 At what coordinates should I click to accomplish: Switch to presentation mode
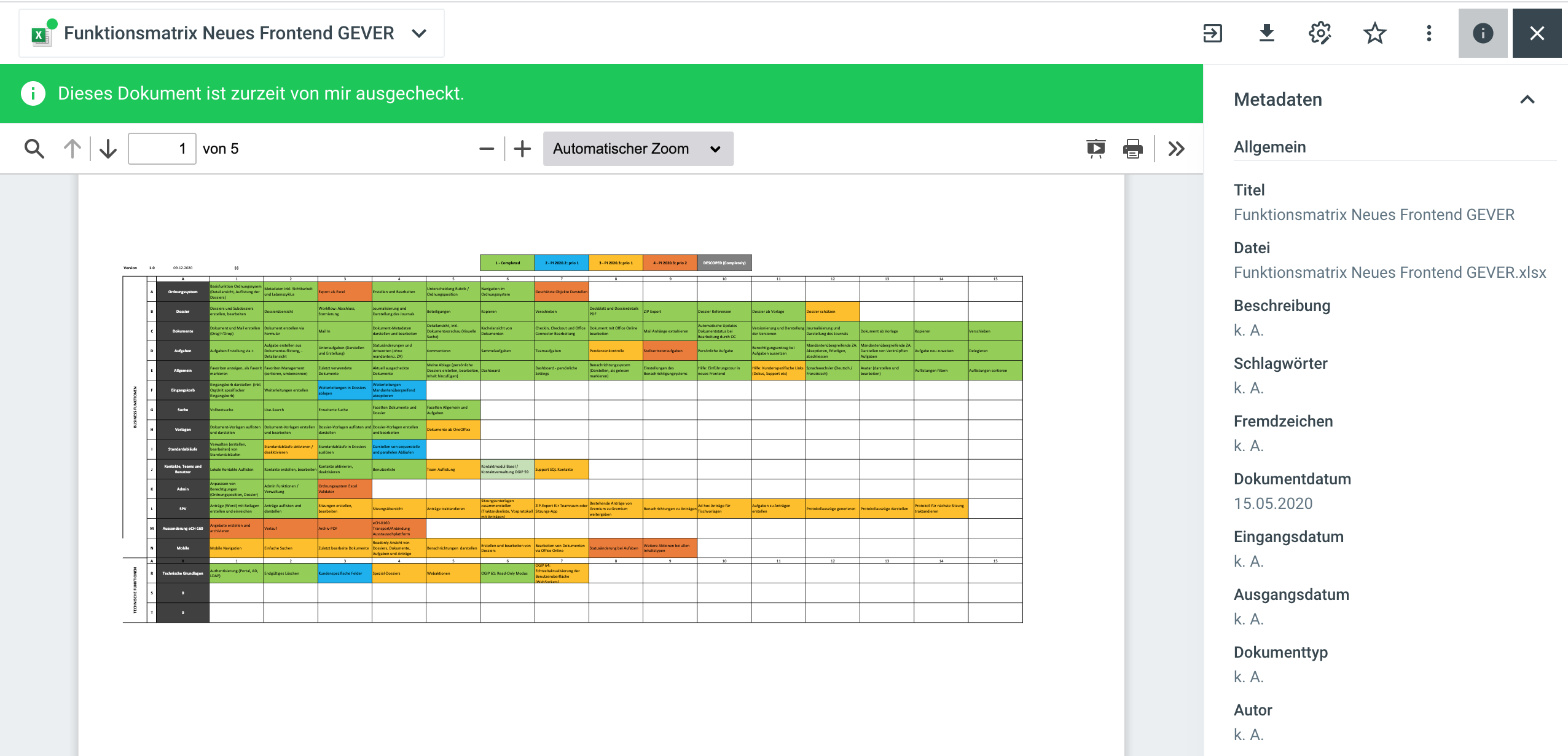(x=1096, y=149)
